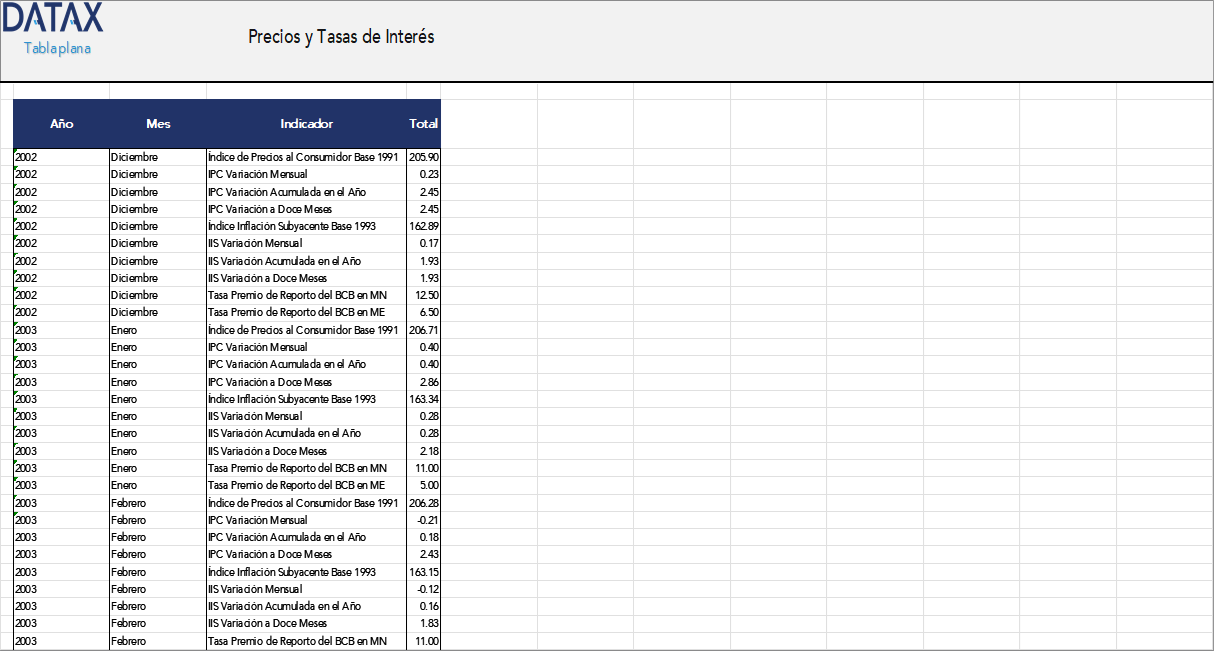Viewport: 1214px width, 651px height.
Task: Select the Total column header
Action: (424, 123)
